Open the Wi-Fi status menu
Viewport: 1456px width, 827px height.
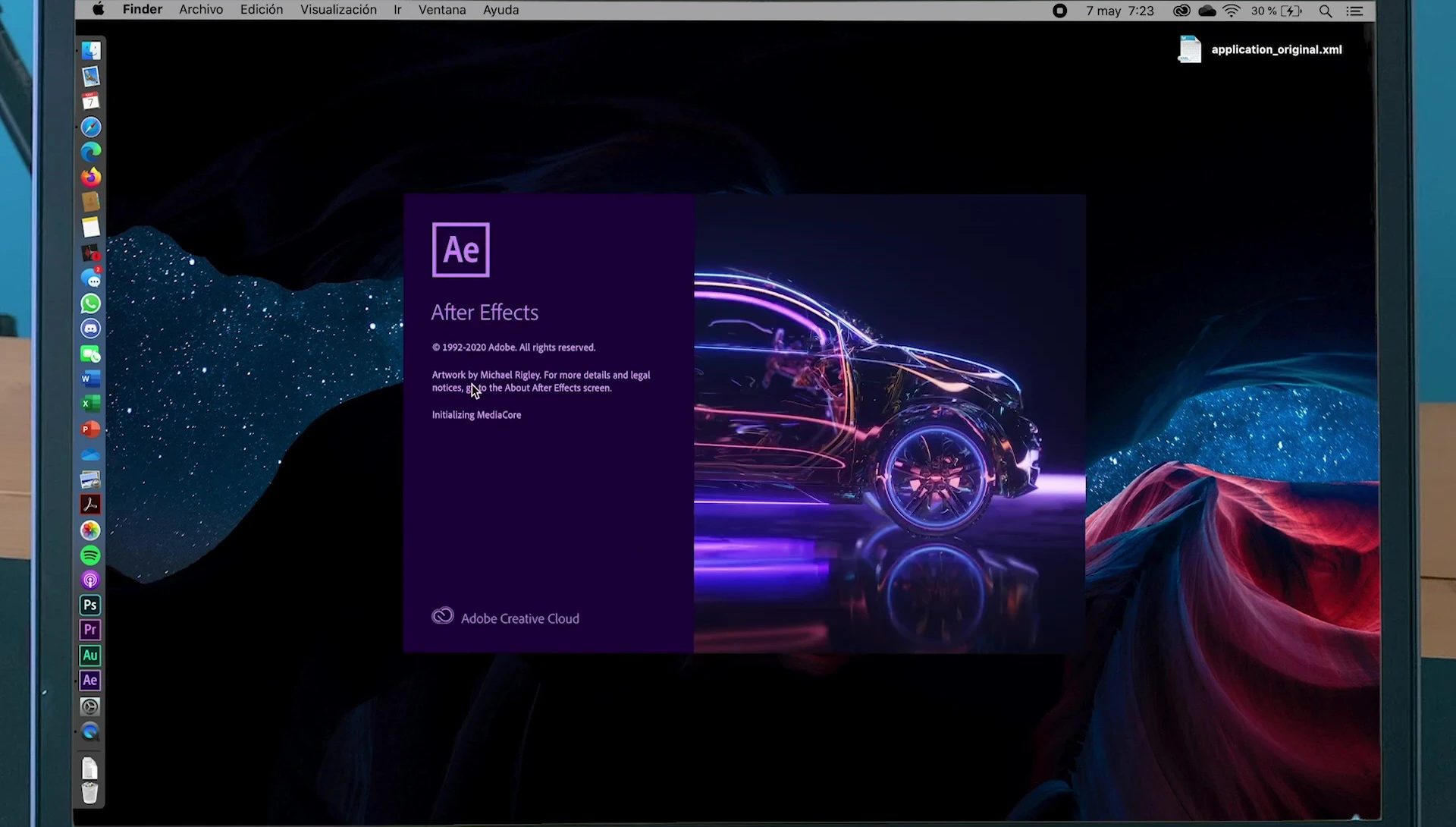pos(1232,11)
